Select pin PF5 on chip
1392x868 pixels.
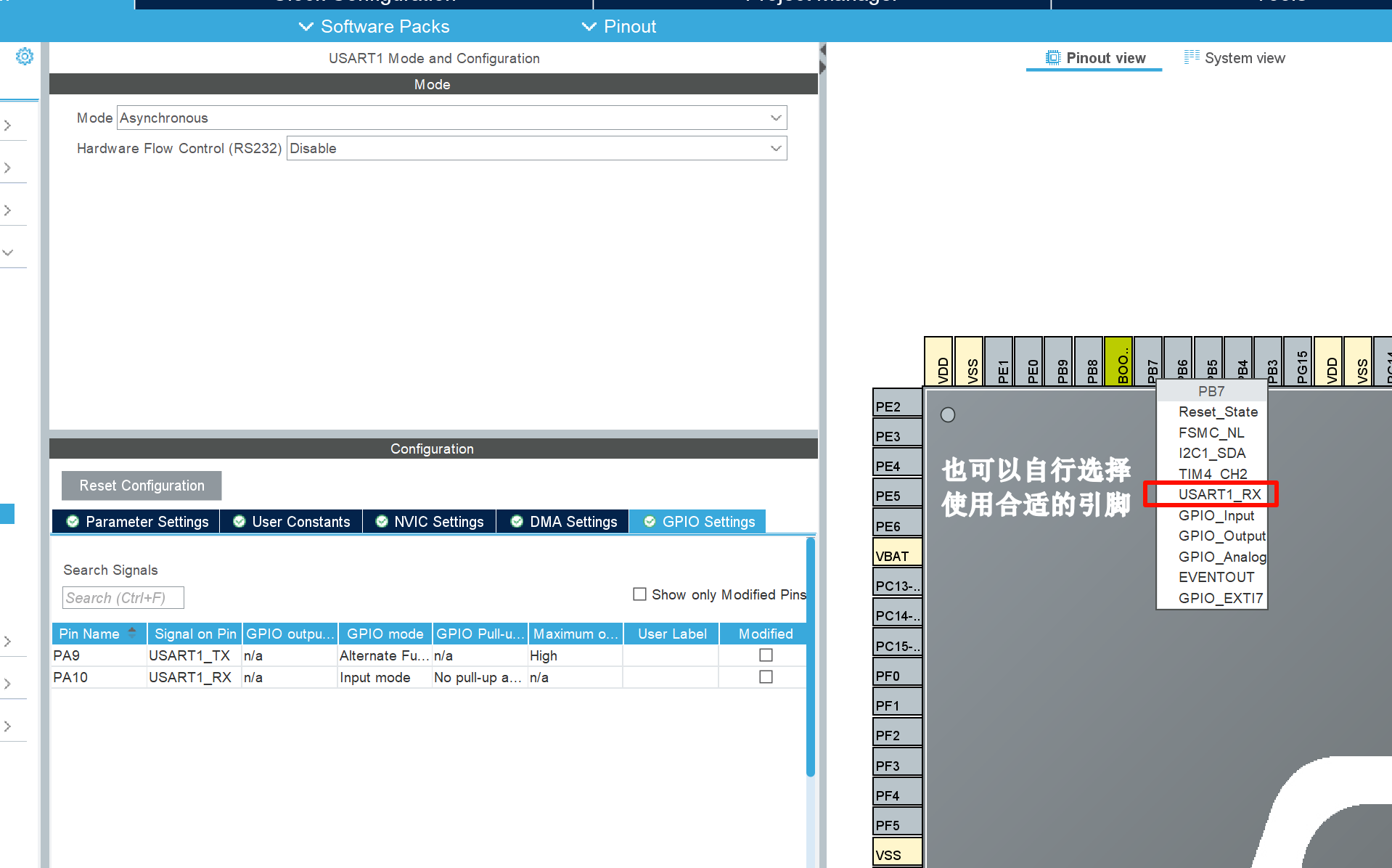click(x=897, y=822)
